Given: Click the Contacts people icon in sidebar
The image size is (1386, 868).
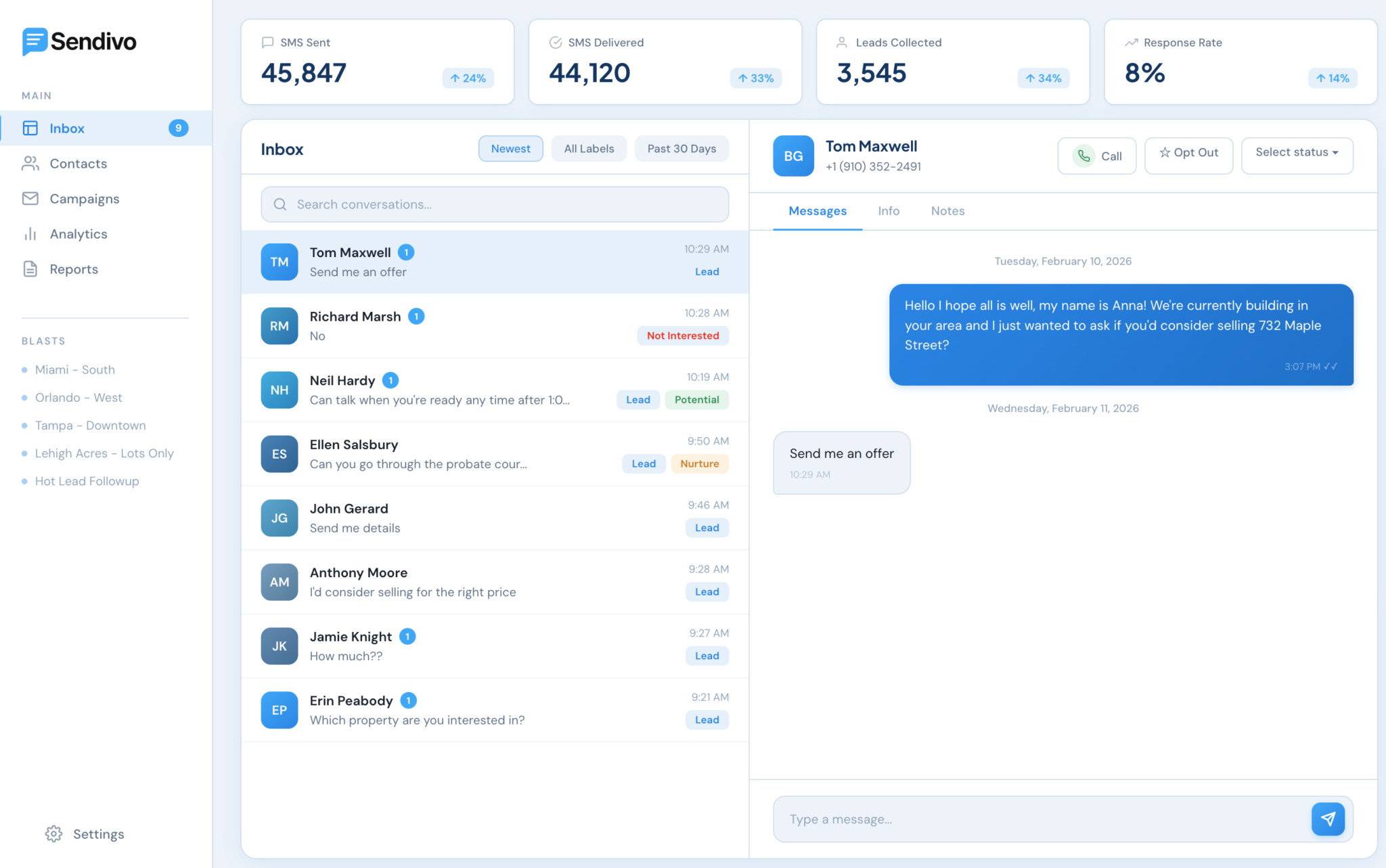Looking at the screenshot, I should coord(30,164).
